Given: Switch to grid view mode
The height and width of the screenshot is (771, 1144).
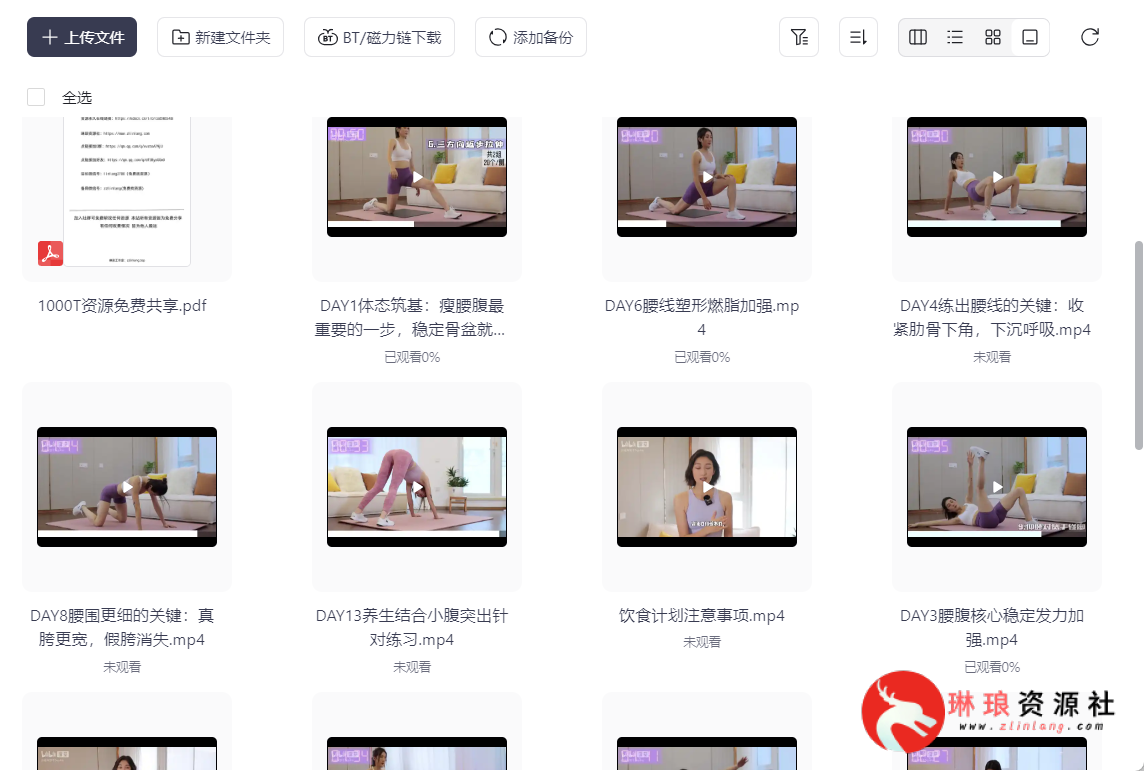Looking at the screenshot, I should [993, 37].
